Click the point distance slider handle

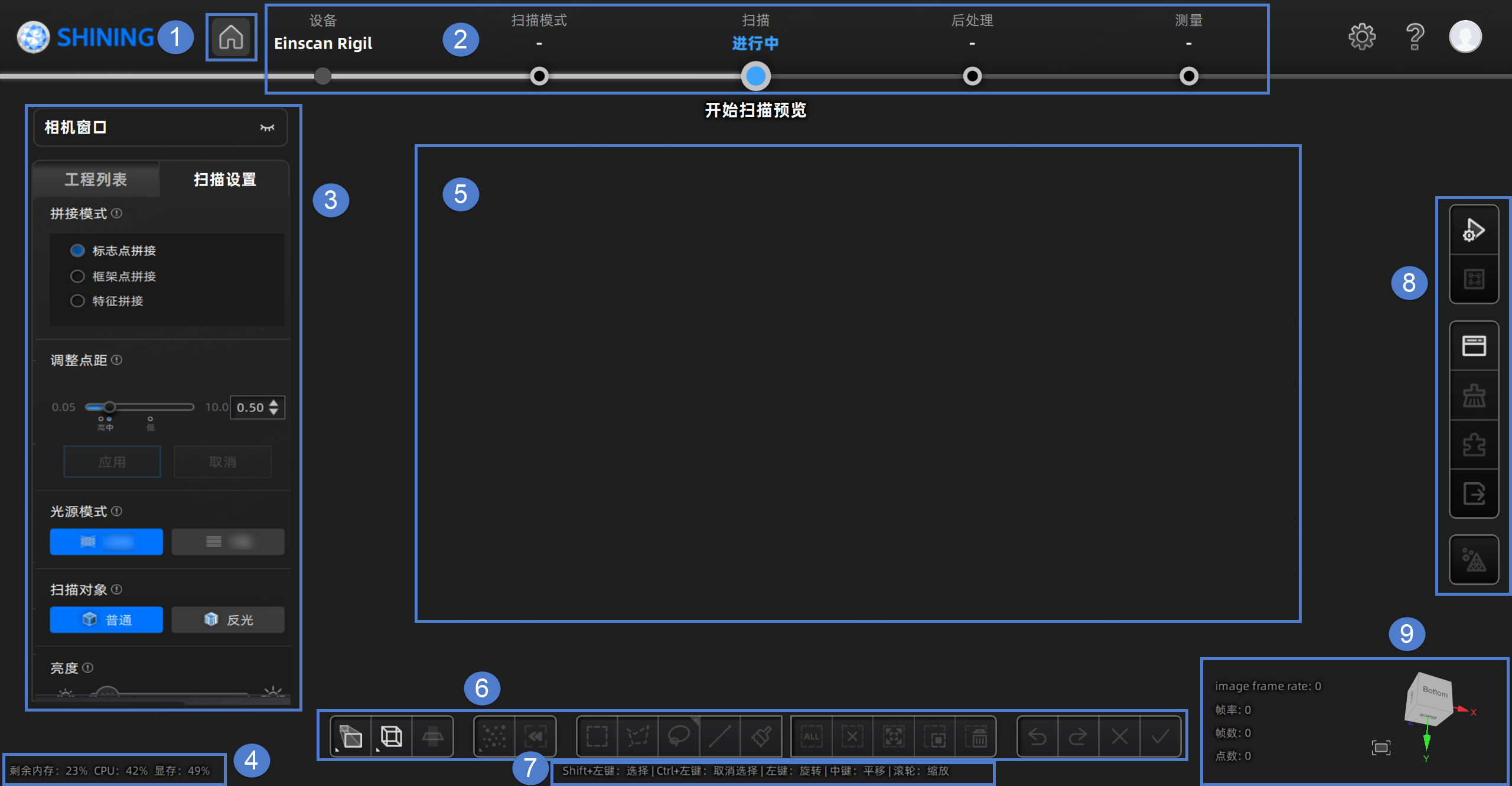click(x=109, y=407)
